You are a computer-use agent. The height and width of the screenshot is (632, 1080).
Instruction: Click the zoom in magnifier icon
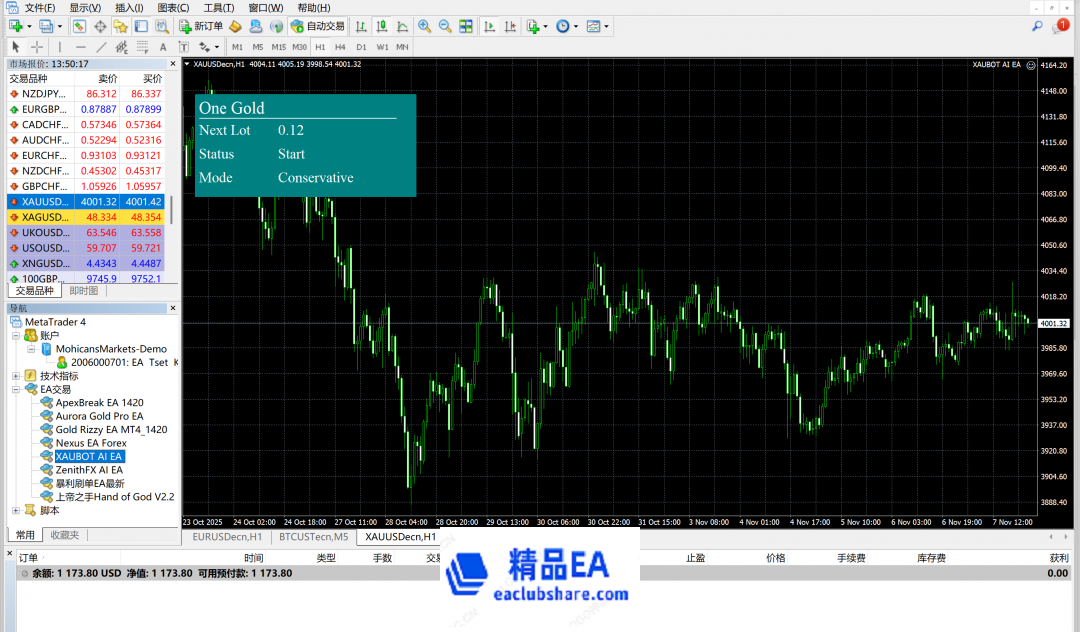(x=424, y=26)
